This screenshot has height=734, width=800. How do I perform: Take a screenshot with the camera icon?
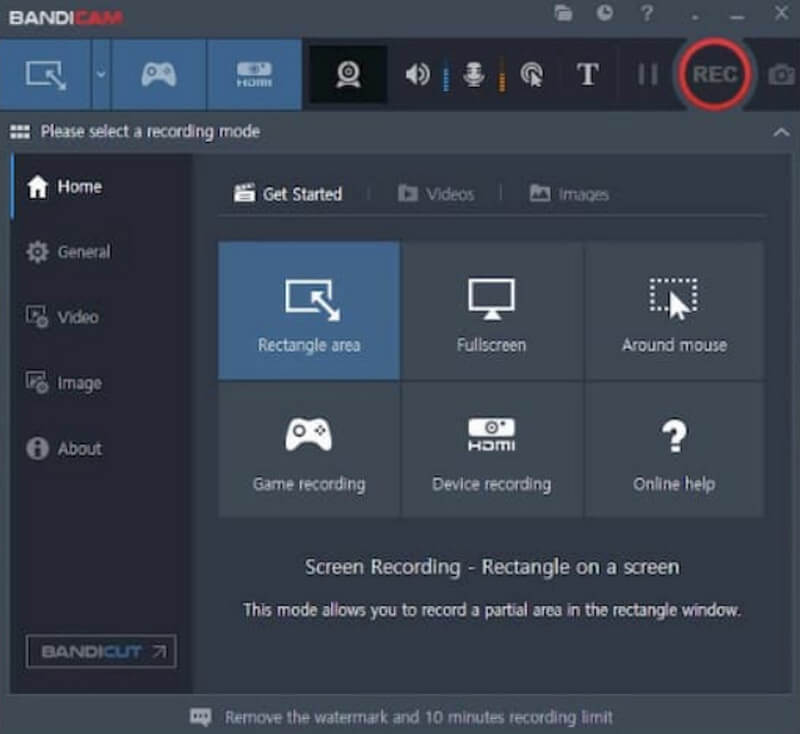point(781,74)
